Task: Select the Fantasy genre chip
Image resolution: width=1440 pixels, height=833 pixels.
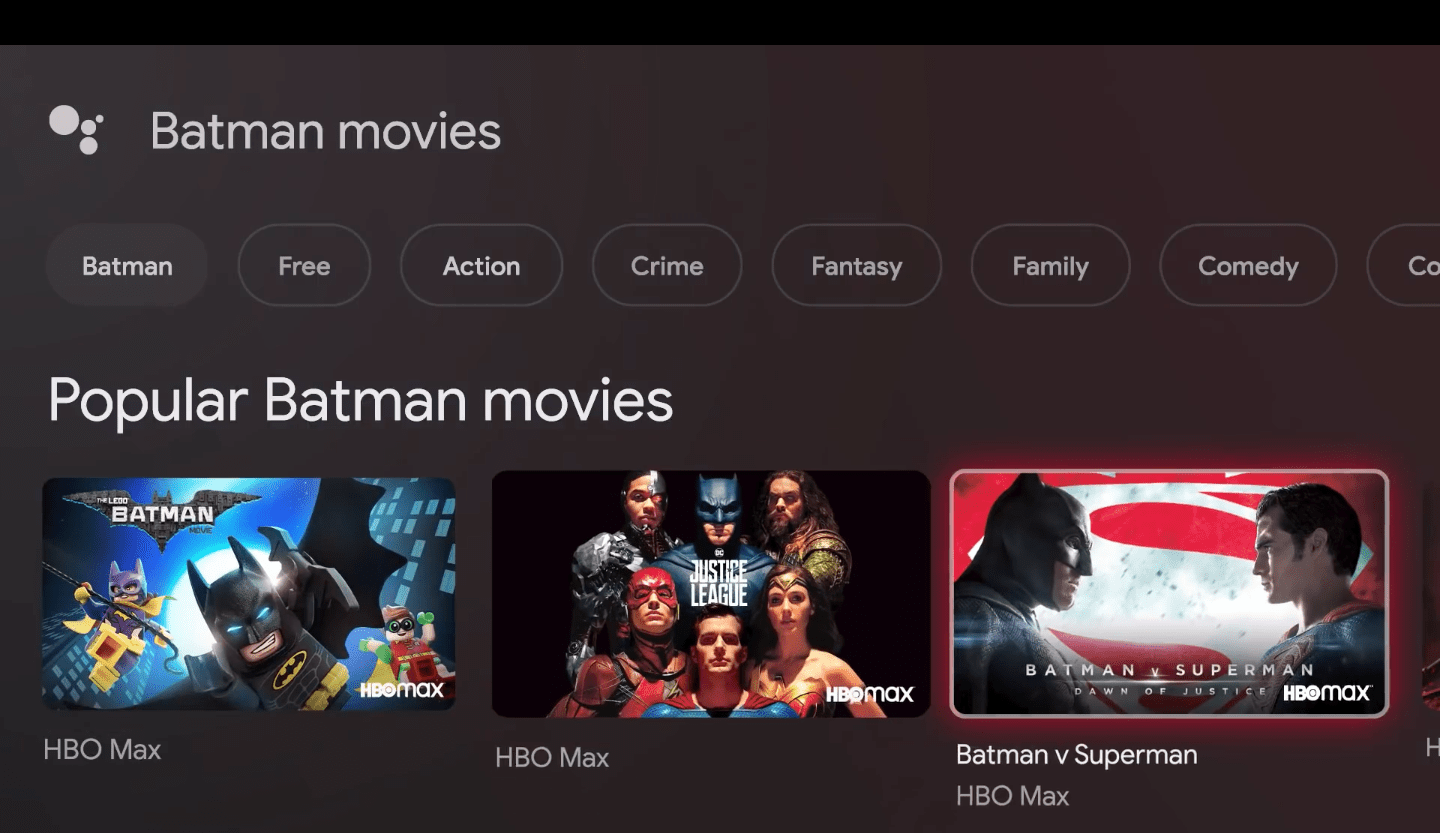Action: (x=856, y=266)
